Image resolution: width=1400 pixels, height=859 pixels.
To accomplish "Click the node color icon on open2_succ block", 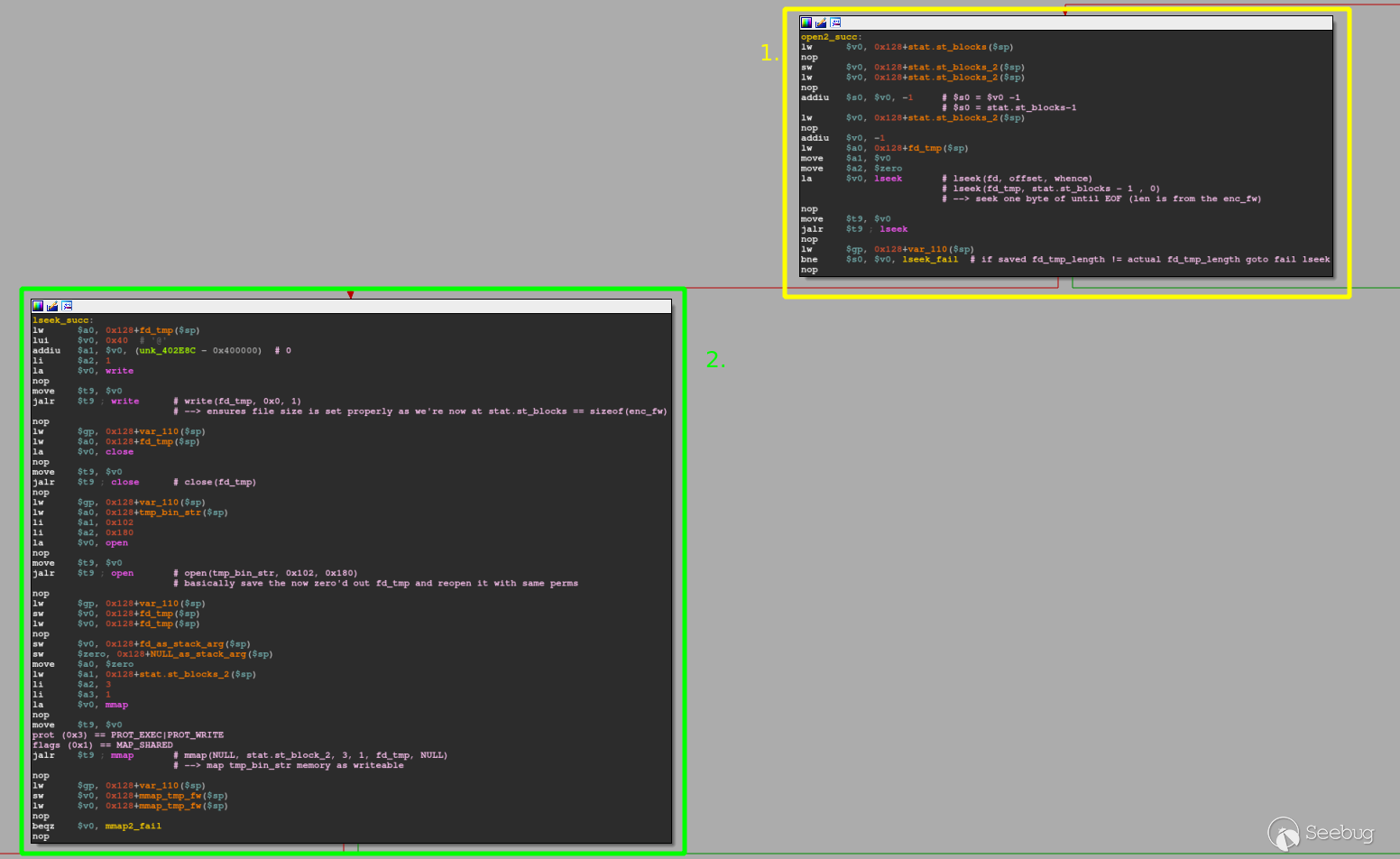I will pos(806,23).
